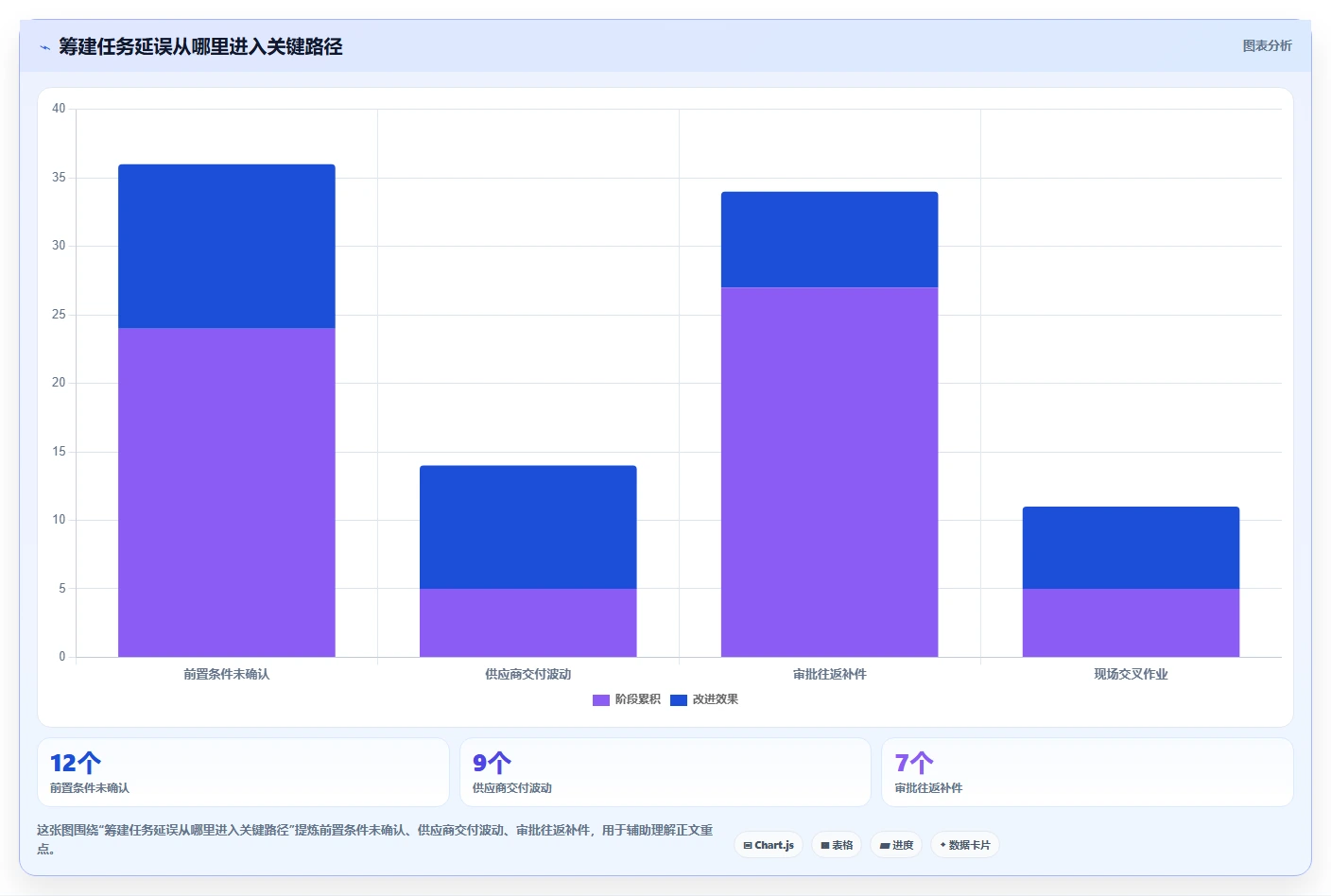The width and height of the screenshot is (1331, 896).
Task: Click the 12个 前置条件未确认 stat card
Action: point(243,772)
